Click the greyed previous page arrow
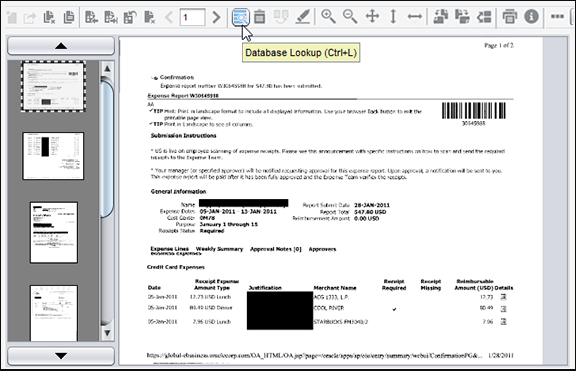 (169, 17)
